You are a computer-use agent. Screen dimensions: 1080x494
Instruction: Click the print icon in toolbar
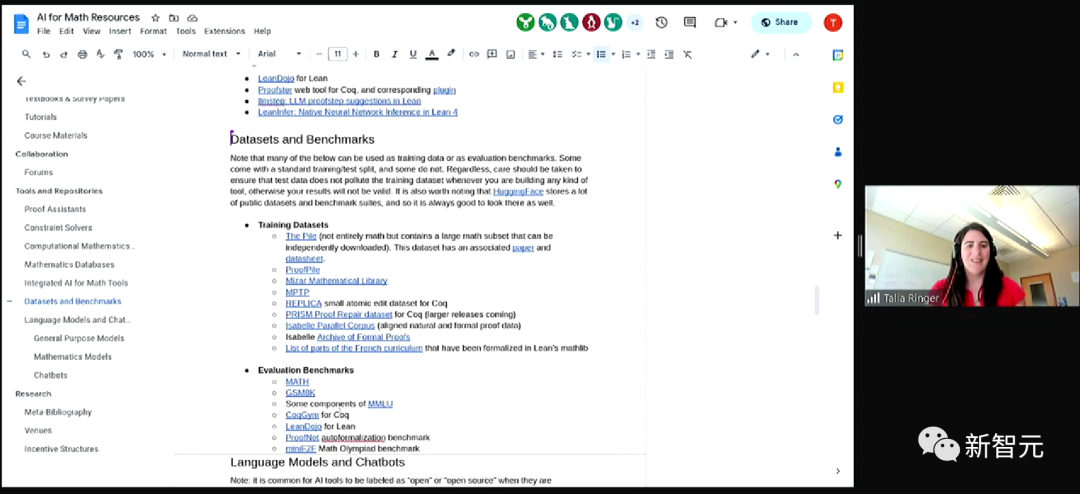83,54
